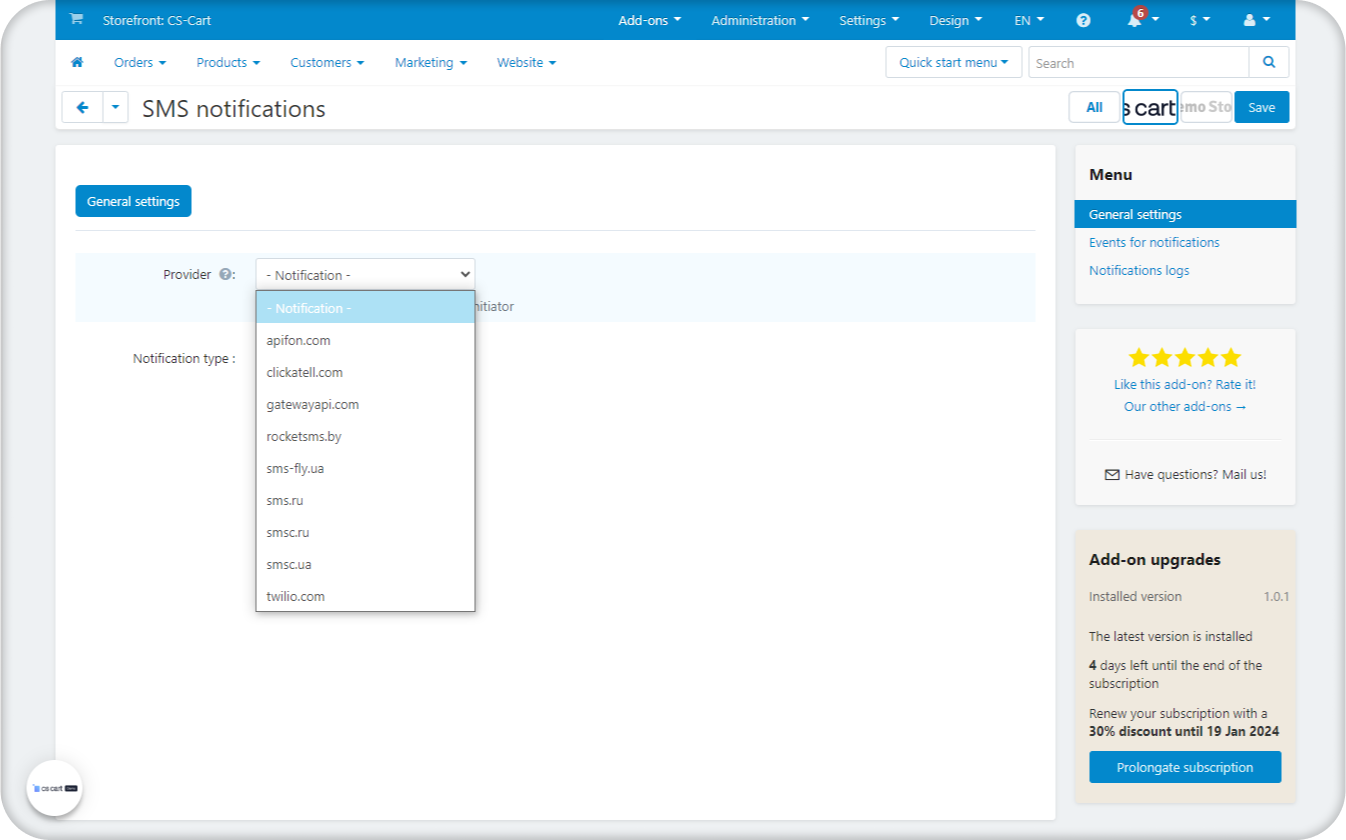Open the user account icon menu
The image size is (1346, 840).
click(1257, 20)
